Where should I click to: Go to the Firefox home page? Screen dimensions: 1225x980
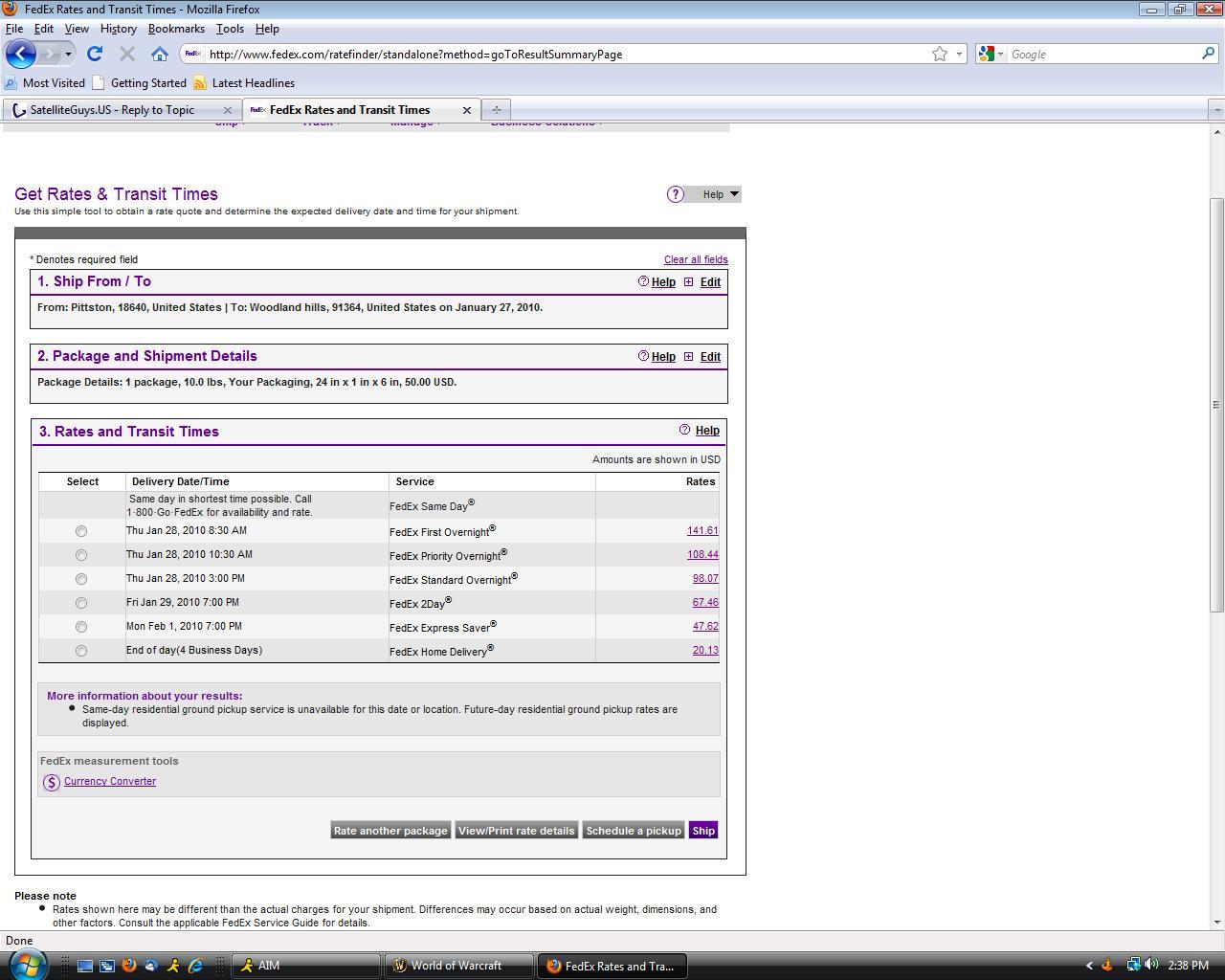pyautogui.click(x=160, y=54)
